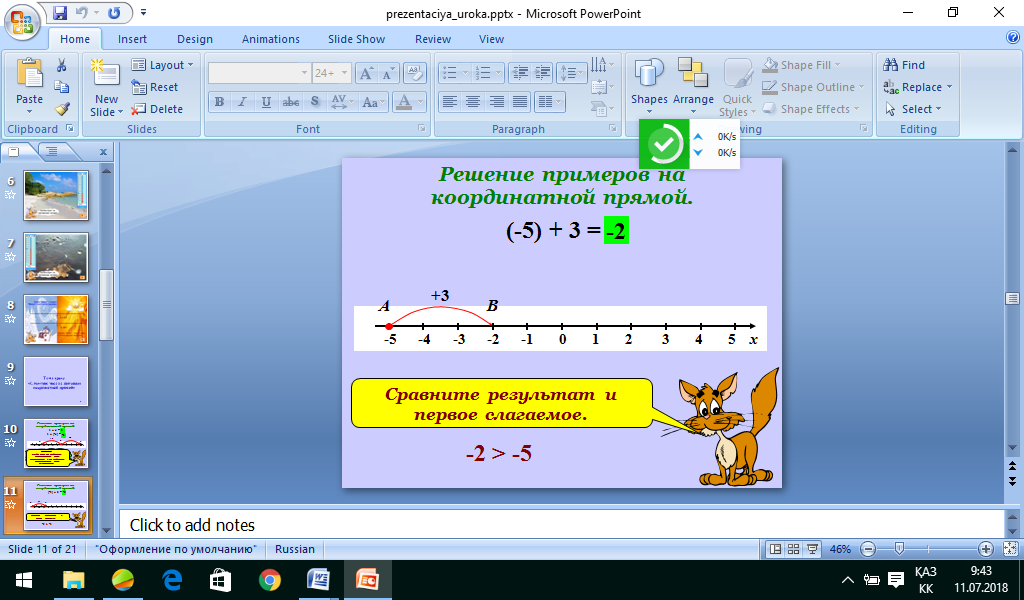Open Font Color dropdown arrow
The height and width of the screenshot is (600, 1024).
pos(420,102)
